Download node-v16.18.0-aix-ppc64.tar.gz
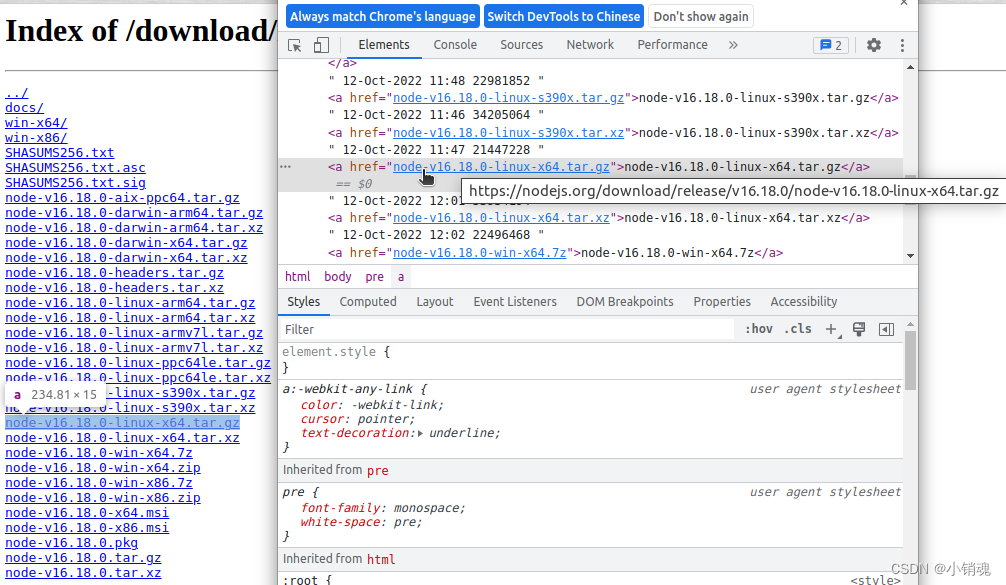Screen dimensions: 1006x585 122,198
